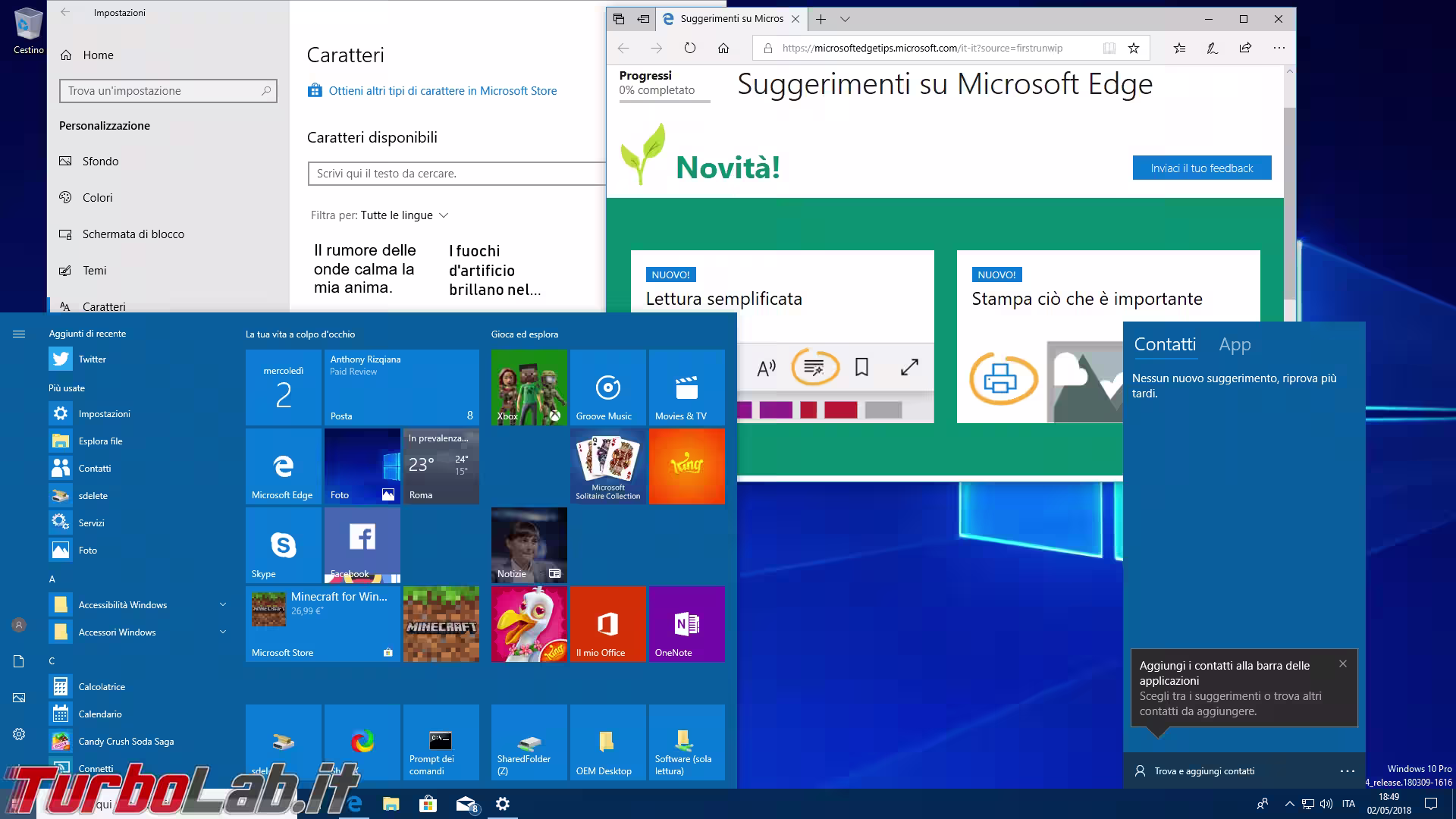Open Edge tab list dropdown chevron
The height and width of the screenshot is (819, 1456).
point(845,19)
